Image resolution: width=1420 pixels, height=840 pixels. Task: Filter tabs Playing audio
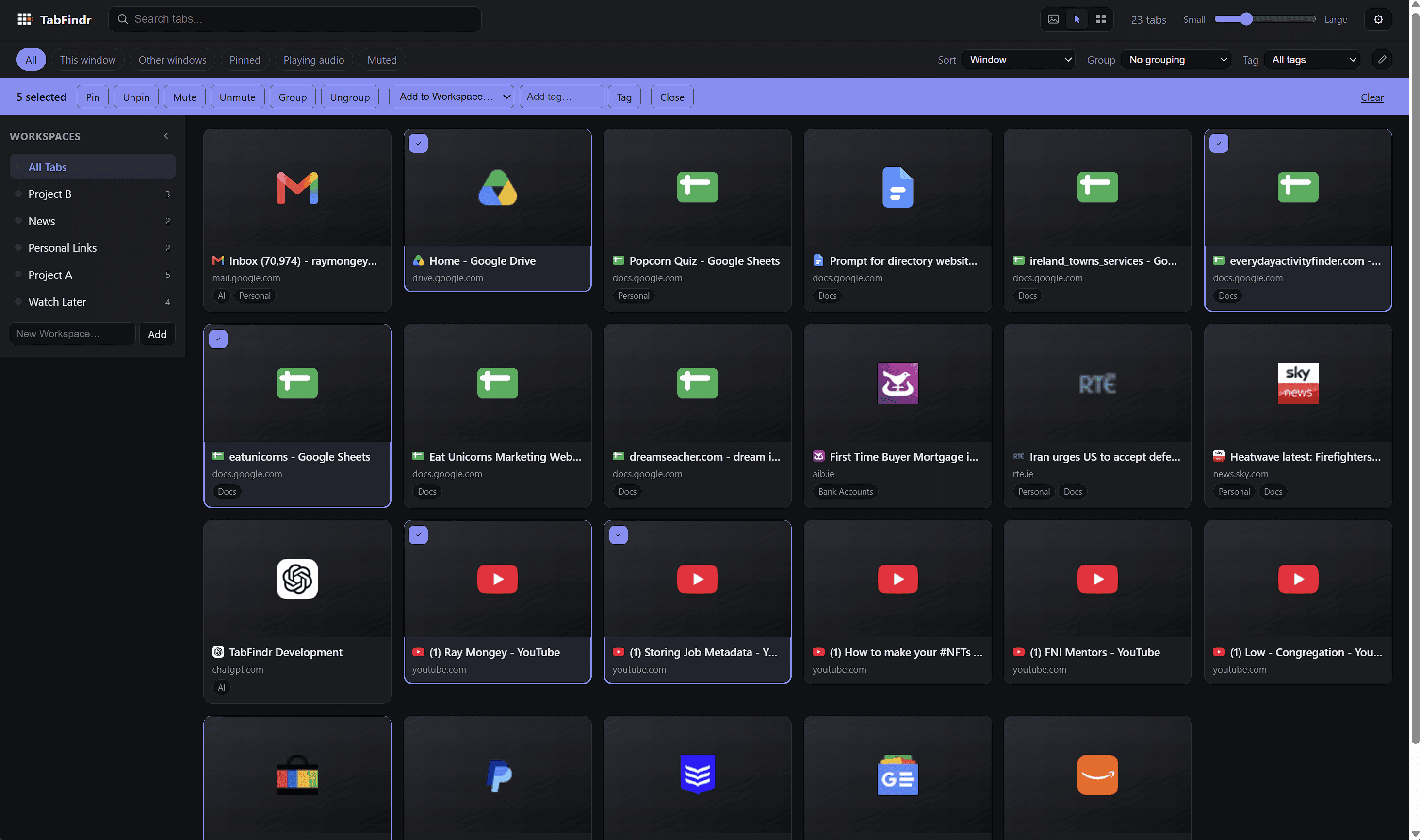314,60
